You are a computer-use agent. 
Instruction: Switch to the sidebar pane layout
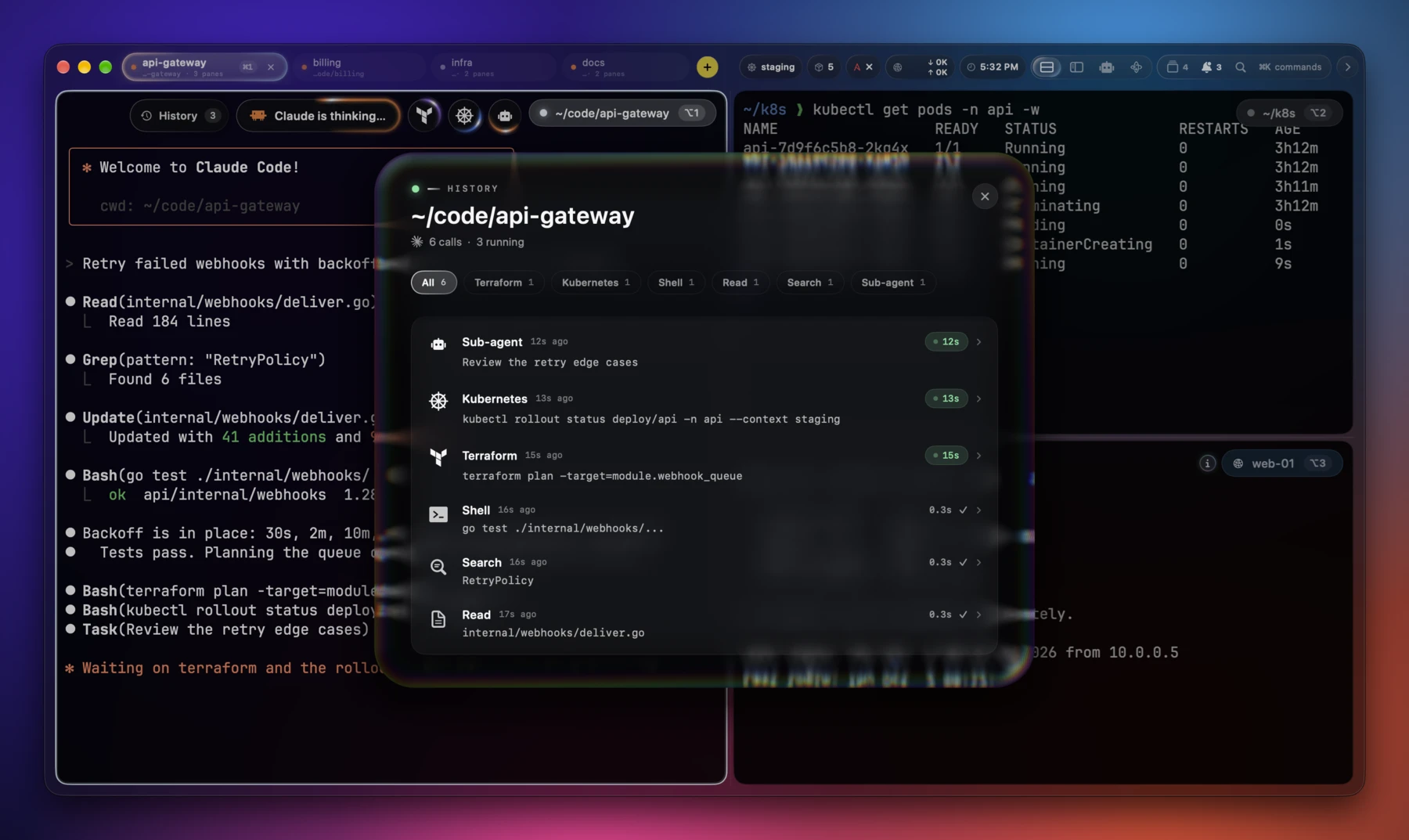[1076, 67]
